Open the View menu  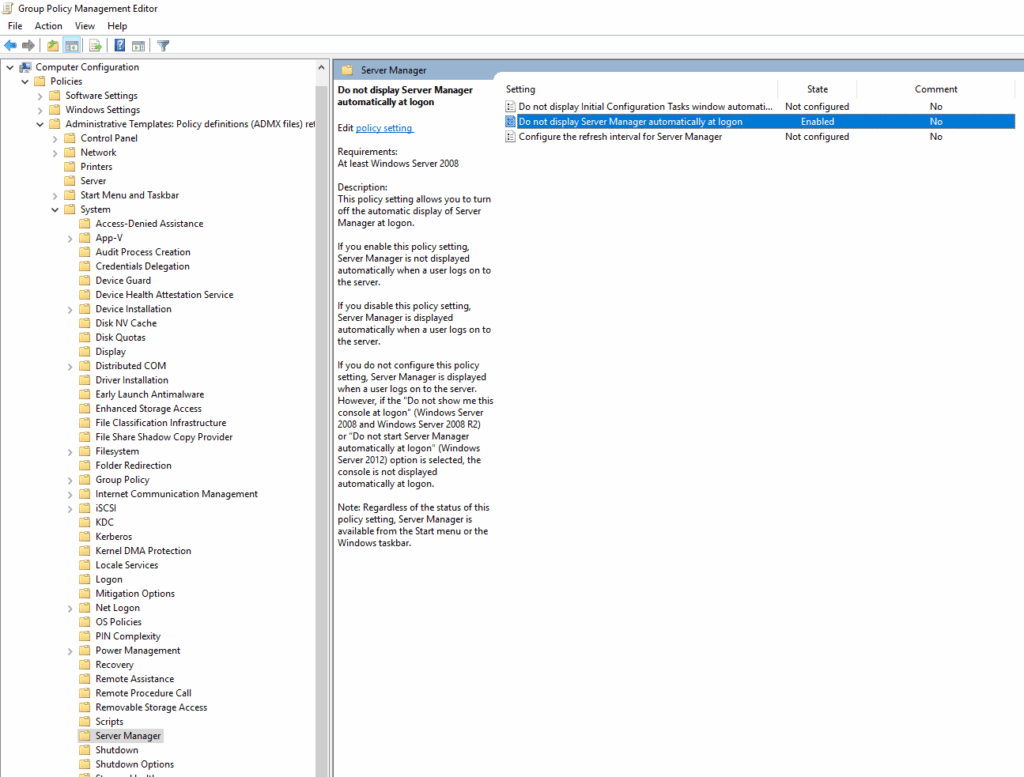pos(84,25)
